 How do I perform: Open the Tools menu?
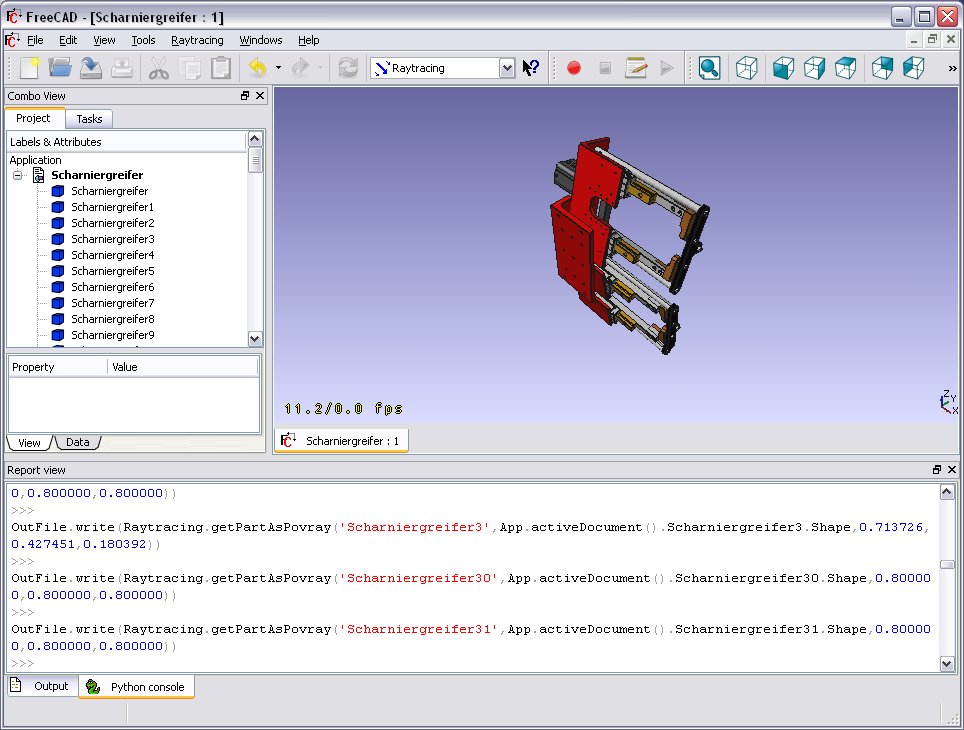143,40
